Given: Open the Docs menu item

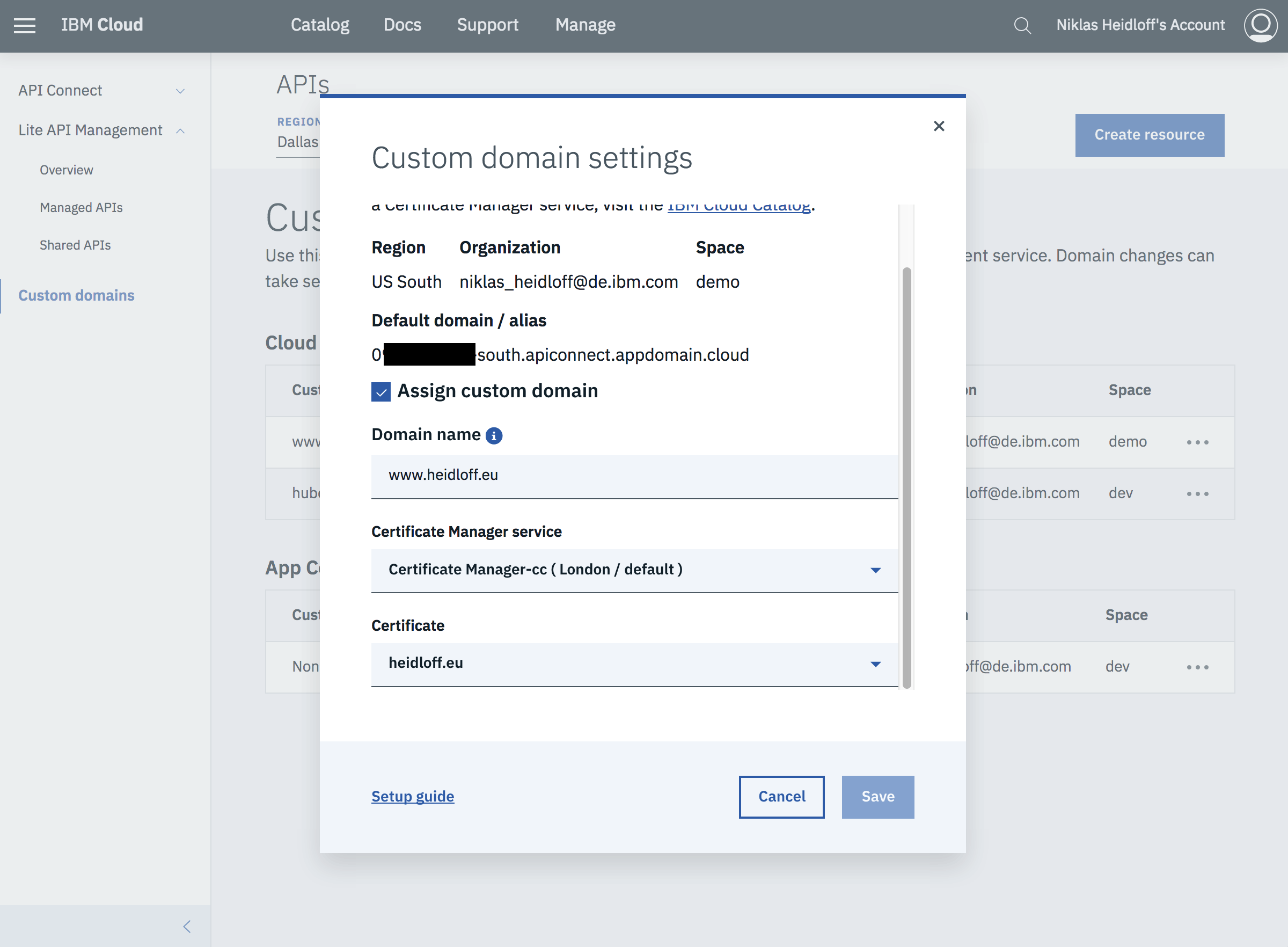Looking at the screenshot, I should [402, 25].
